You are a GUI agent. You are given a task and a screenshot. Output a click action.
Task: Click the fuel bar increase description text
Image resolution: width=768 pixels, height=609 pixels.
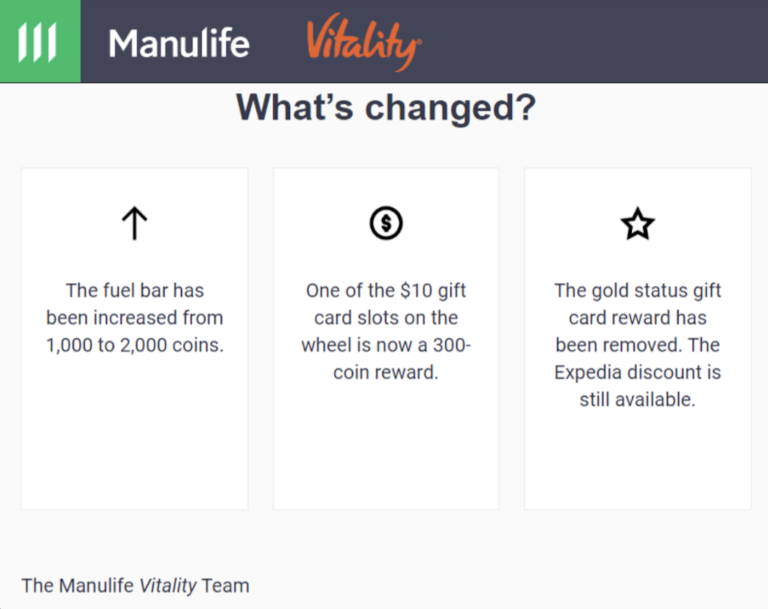click(x=134, y=317)
